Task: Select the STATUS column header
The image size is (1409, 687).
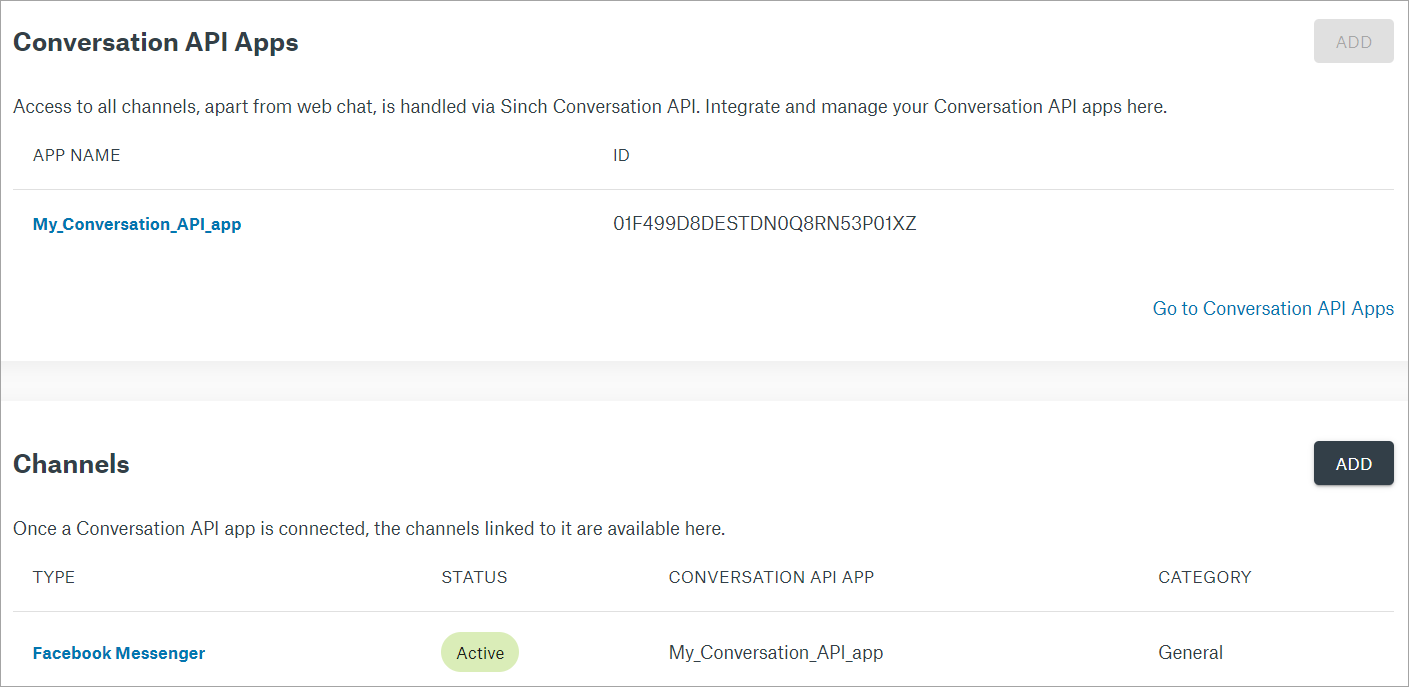Action: pyautogui.click(x=473, y=577)
